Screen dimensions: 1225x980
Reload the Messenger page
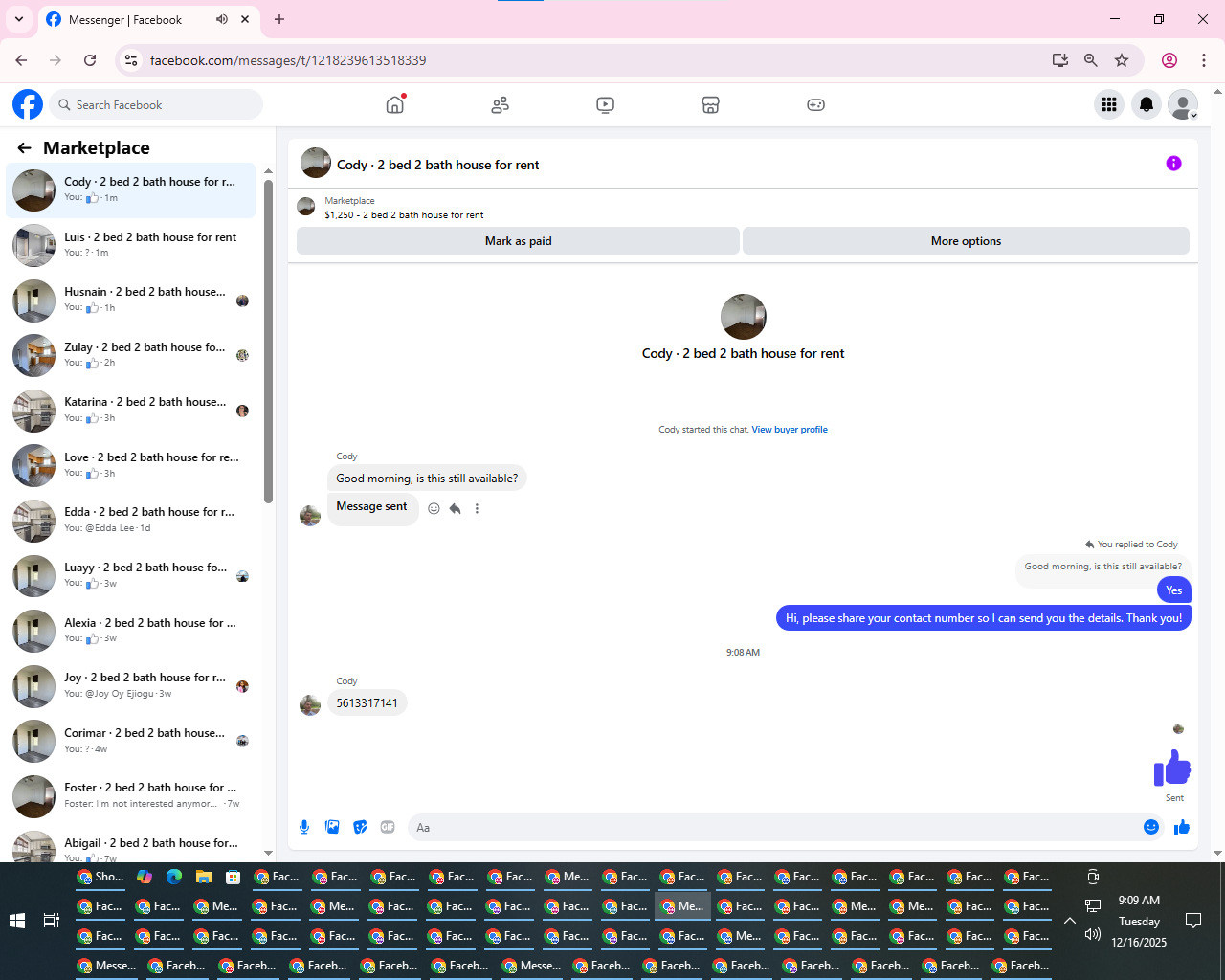(90, 60)
